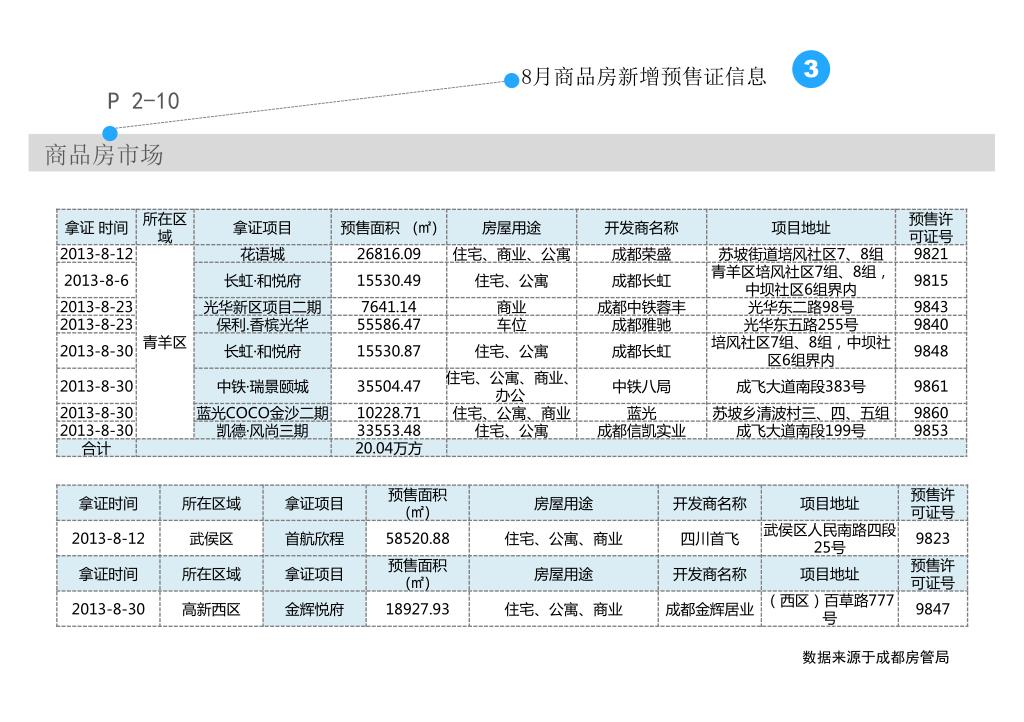The image size is (1024, 722).
Task: Select the district cell '青羊区'
Action: click(165, 343)
